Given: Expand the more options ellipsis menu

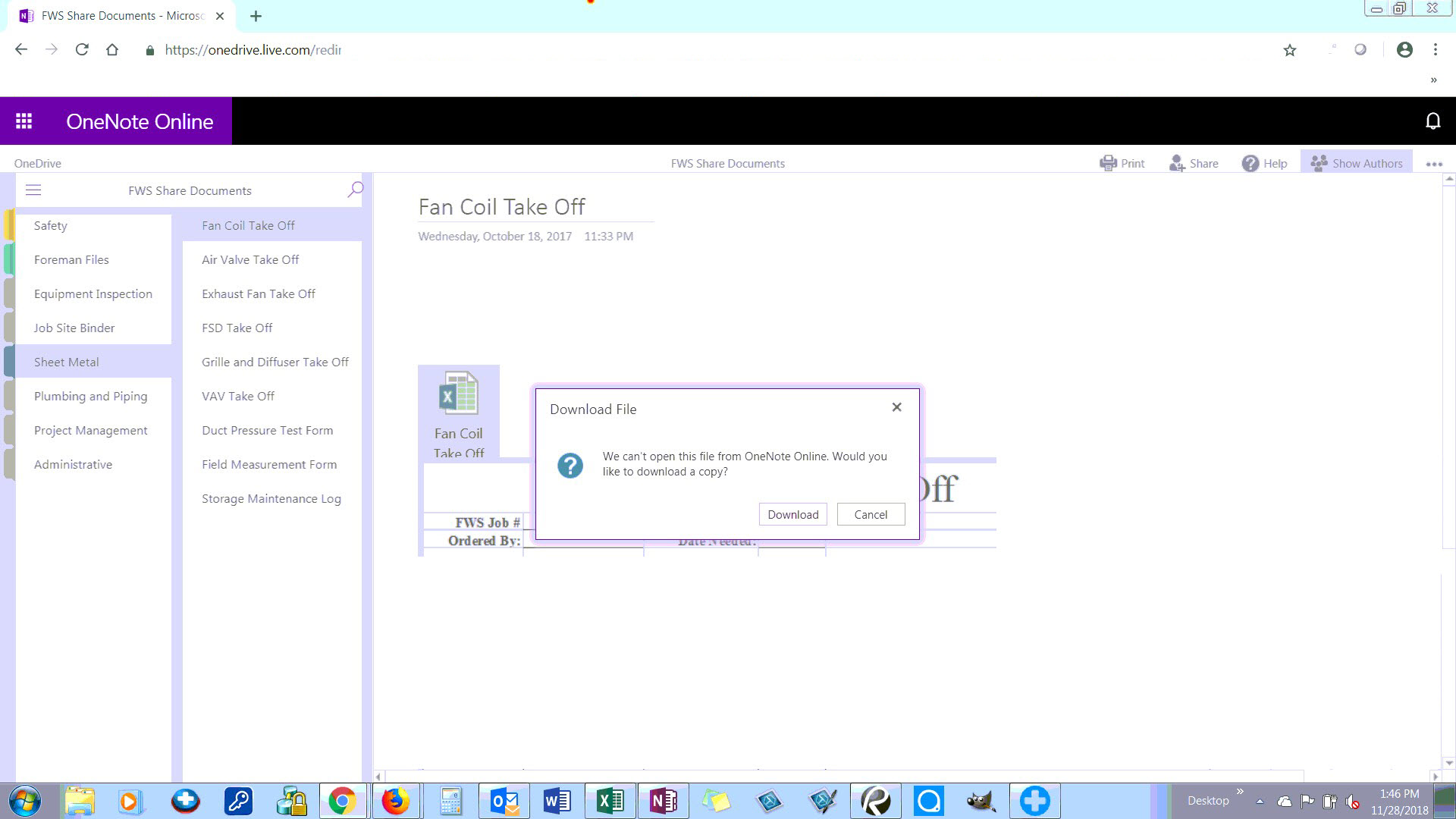Looking at the screenshot, I should (1433, 164).
